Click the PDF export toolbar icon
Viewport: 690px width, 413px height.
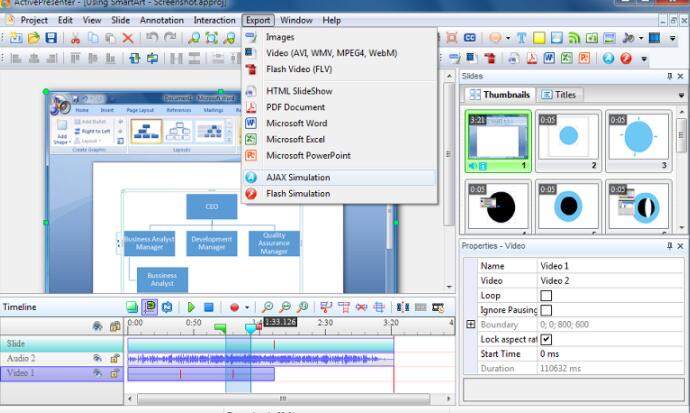(532, 58)
